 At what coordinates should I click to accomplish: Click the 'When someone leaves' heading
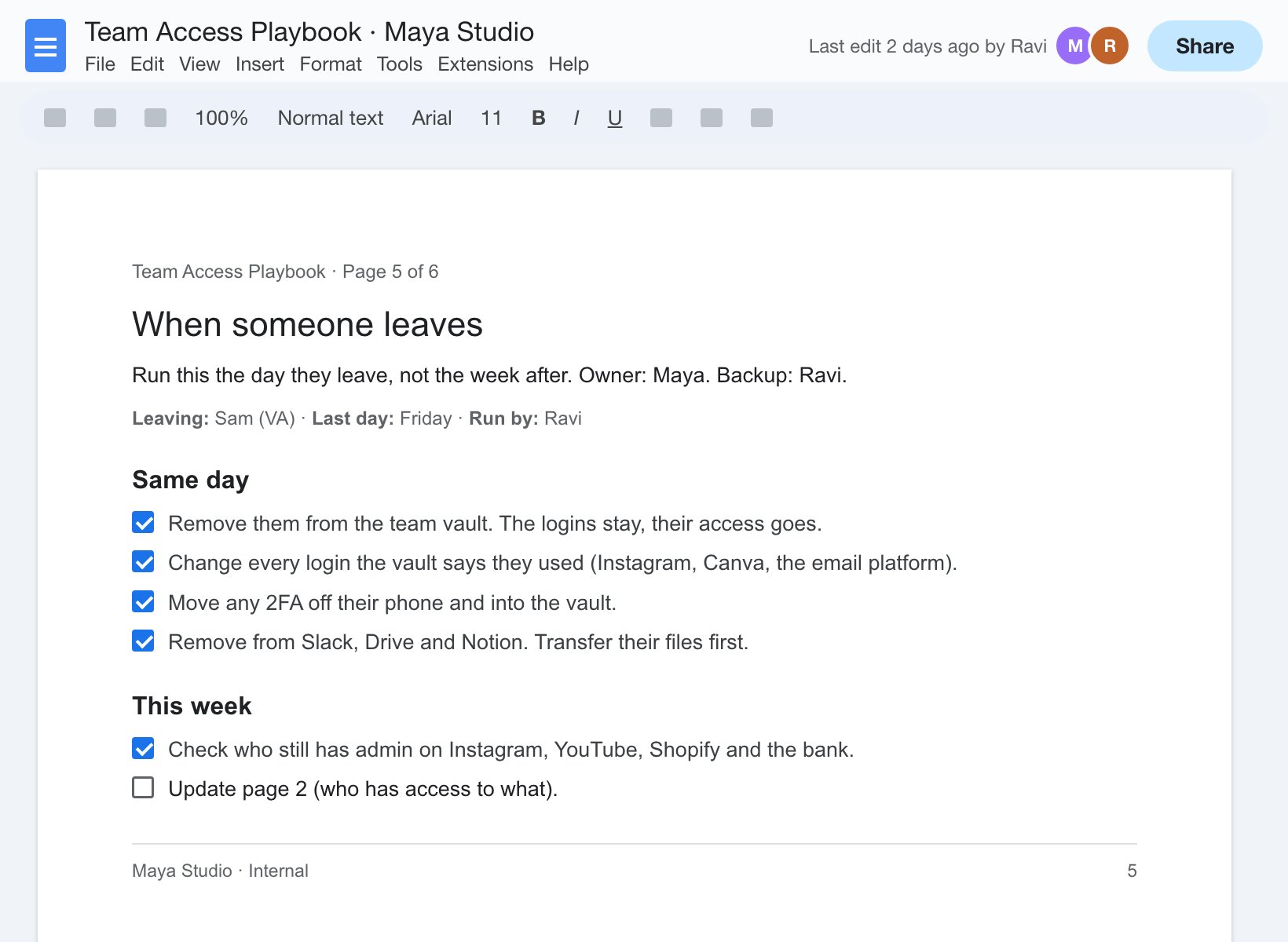307,324
